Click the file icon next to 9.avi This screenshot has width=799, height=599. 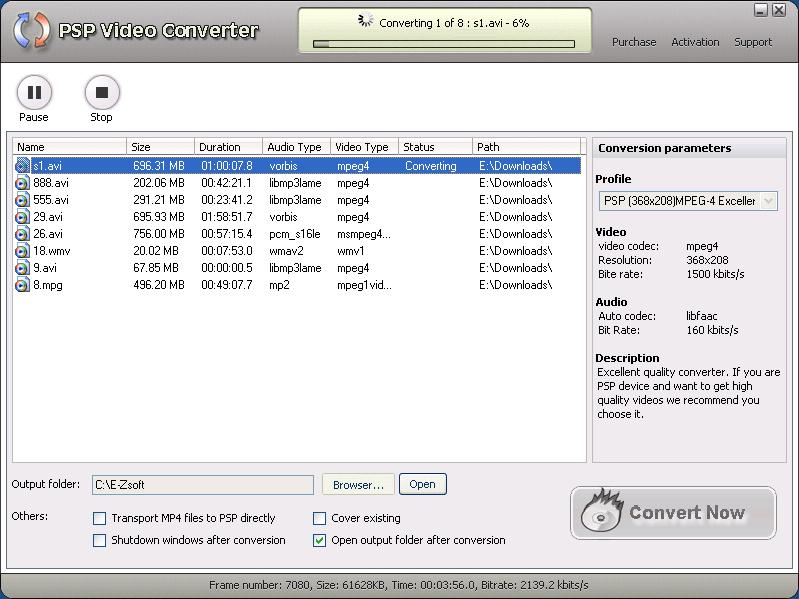tap(22, 268)
